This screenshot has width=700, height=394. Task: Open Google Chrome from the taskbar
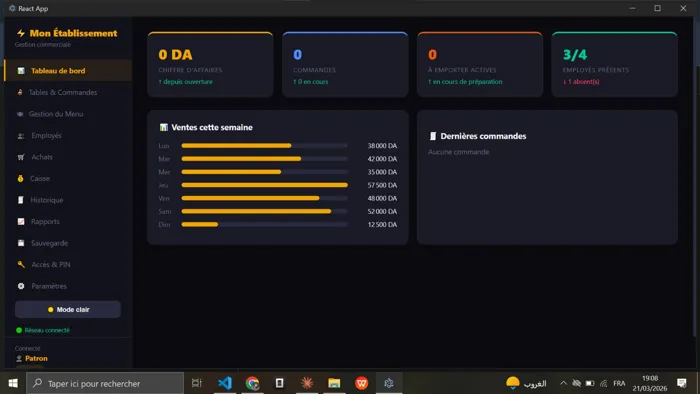coord(252,383)
